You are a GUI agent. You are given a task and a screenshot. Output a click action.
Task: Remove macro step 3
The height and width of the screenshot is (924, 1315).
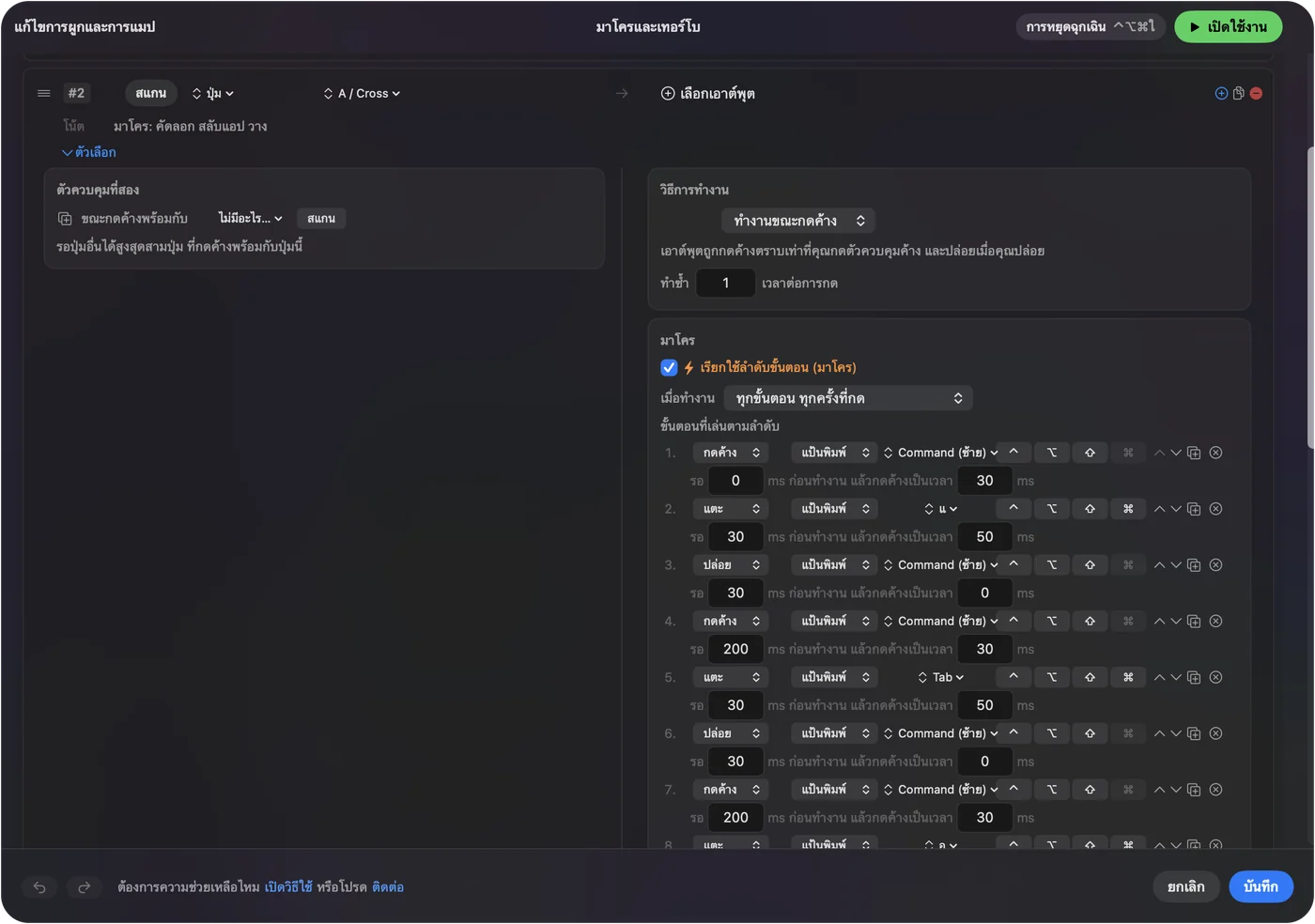(x=1215, y=565)
